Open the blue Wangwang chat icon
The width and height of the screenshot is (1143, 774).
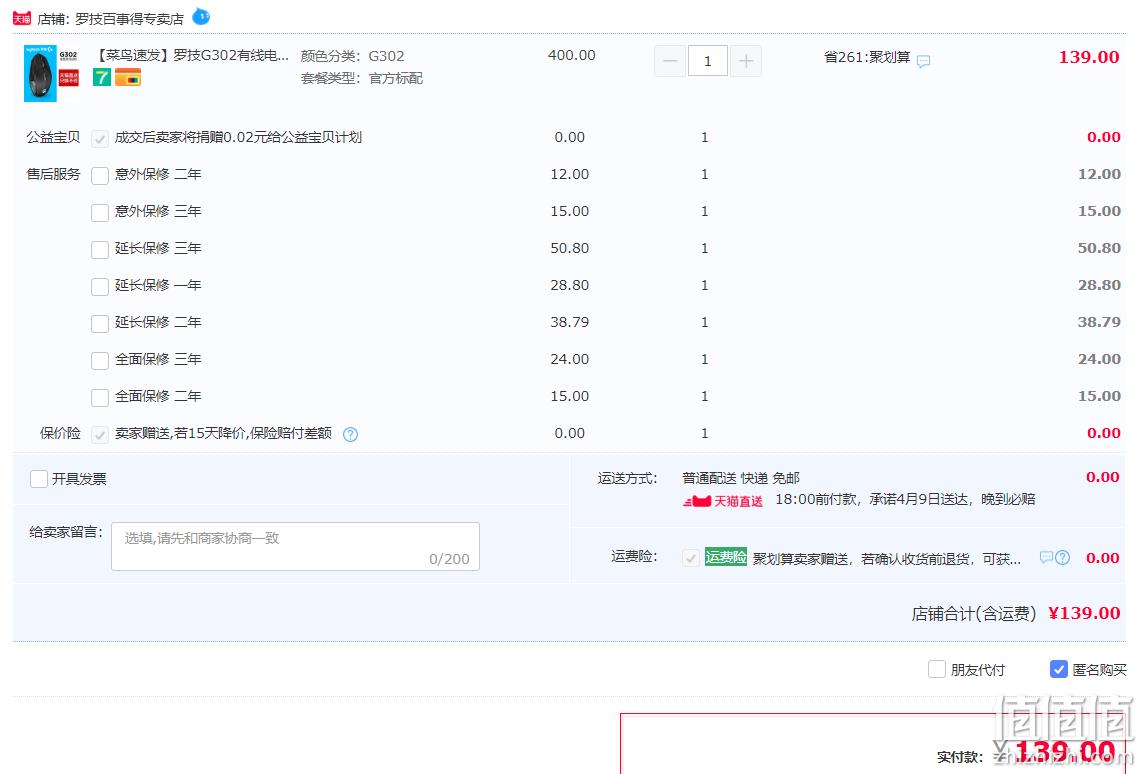tap(201, 16)
